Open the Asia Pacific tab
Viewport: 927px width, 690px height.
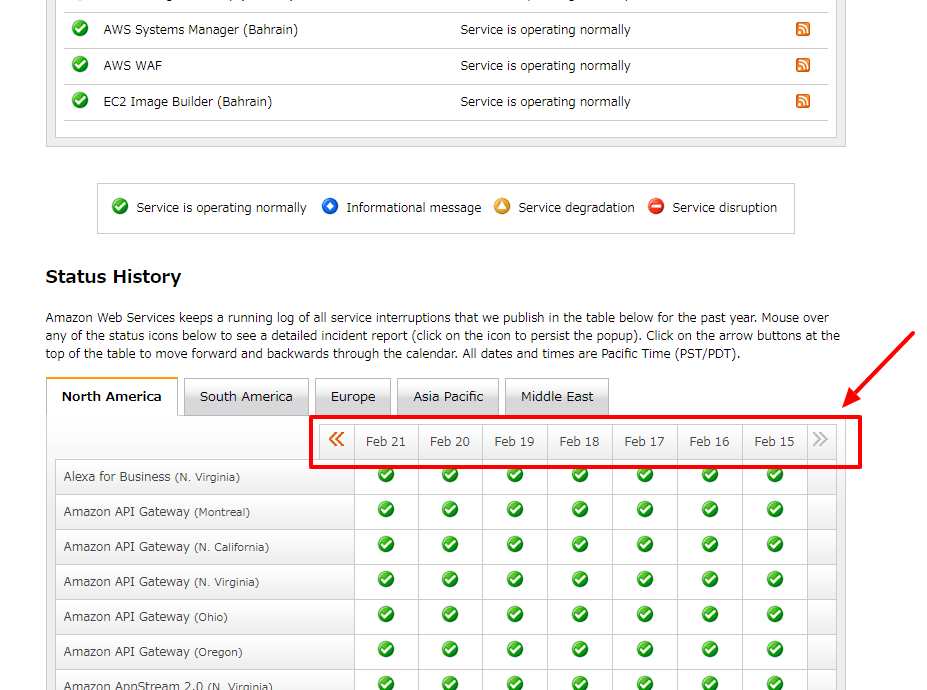(x=448, y=397)
